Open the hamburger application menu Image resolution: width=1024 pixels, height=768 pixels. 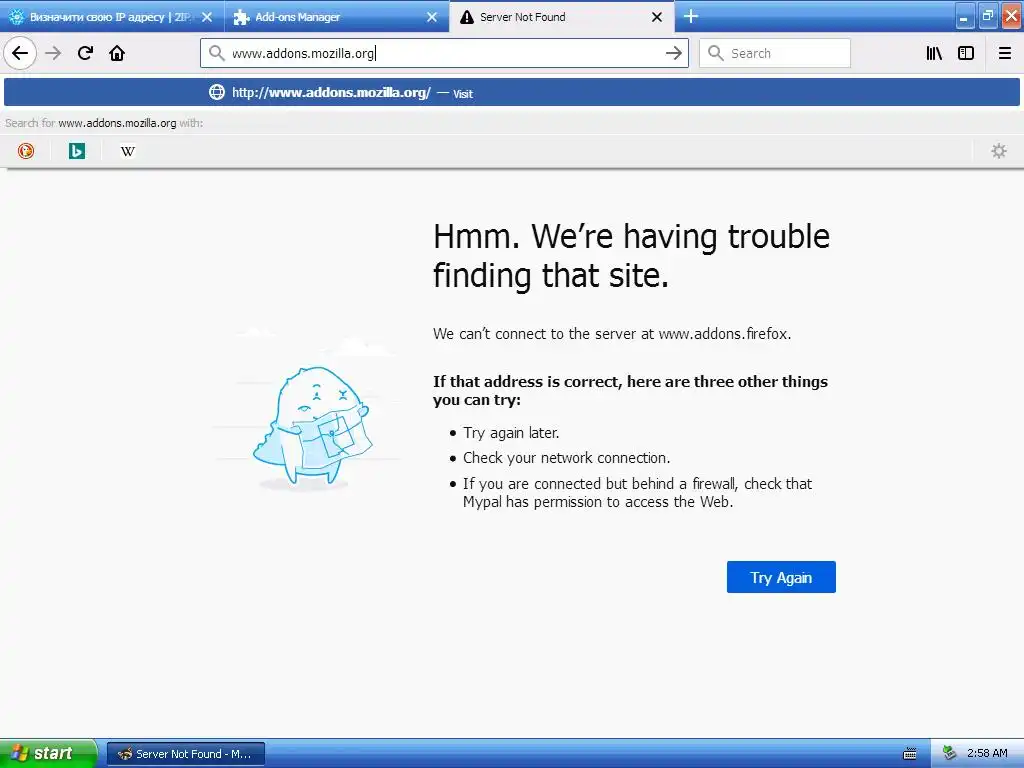tap(1005, 53)
